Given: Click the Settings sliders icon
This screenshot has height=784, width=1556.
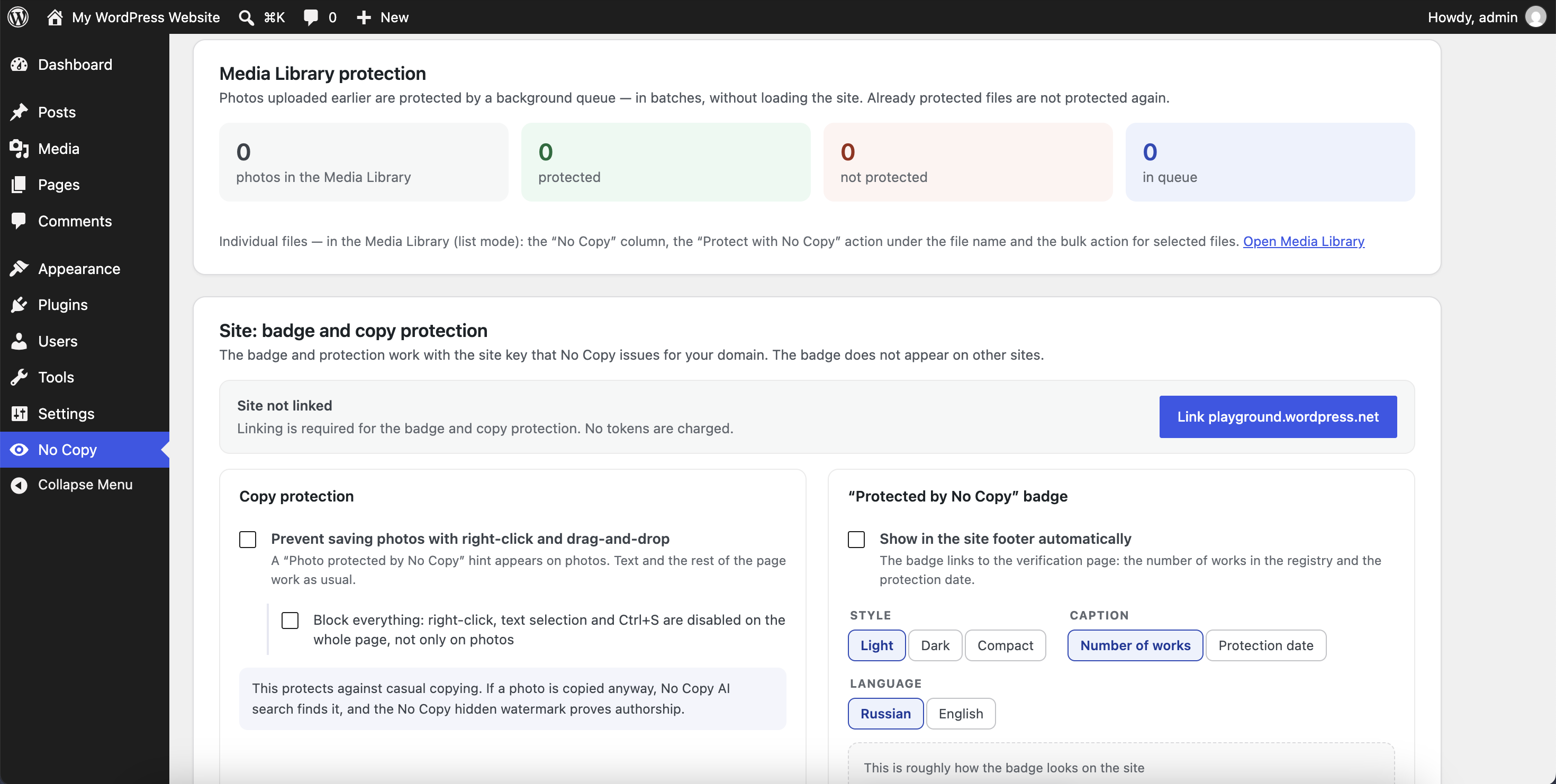Looking at the screenshot, I should pyautogui.click(x=20, y=414).
